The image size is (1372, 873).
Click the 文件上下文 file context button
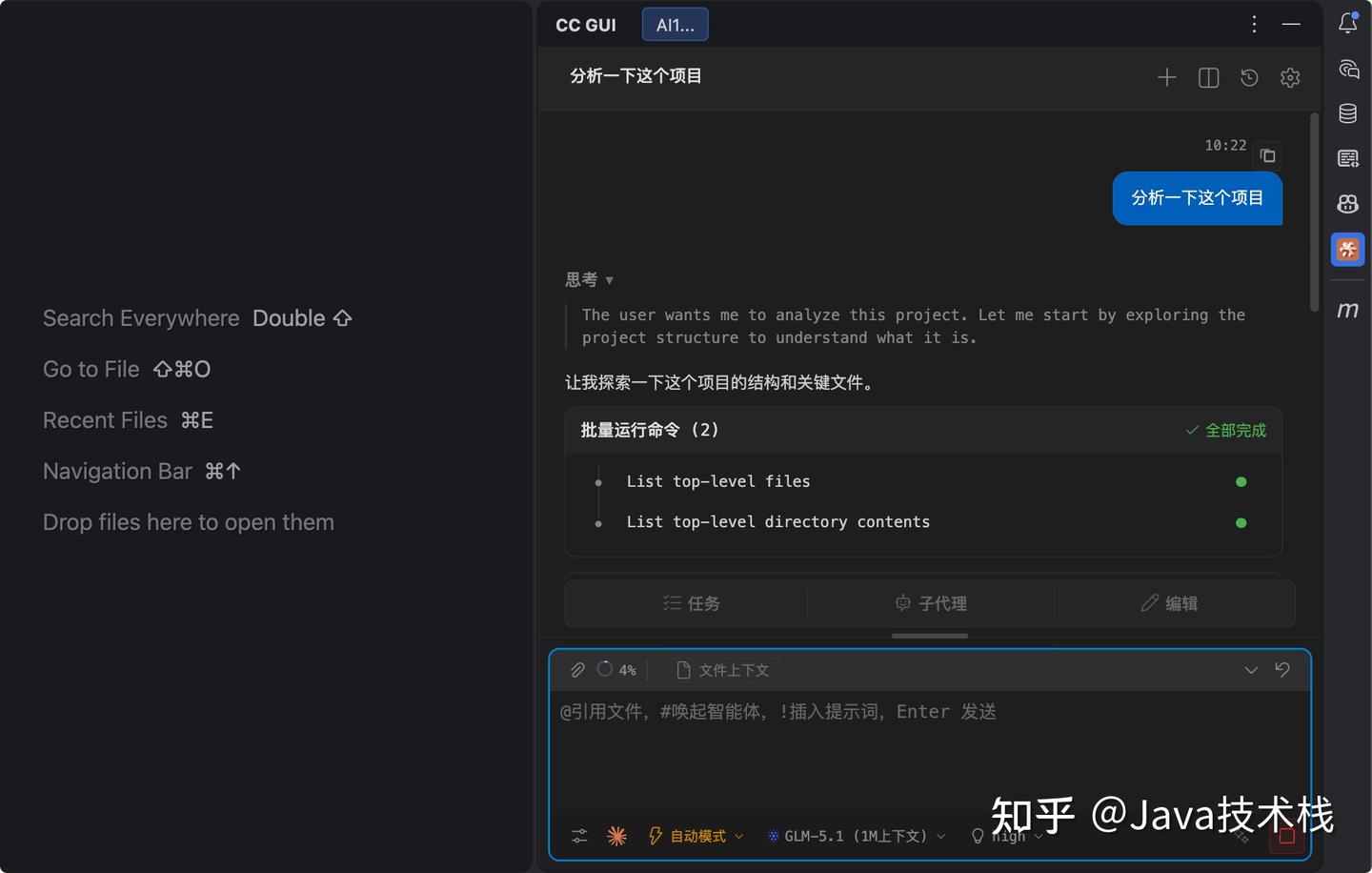[722, 670]
